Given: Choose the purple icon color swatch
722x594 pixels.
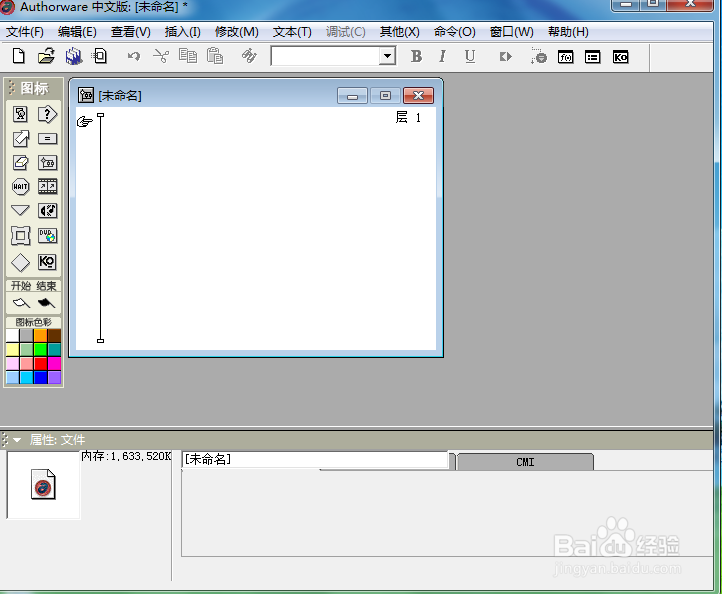Looking at the screenshot, I should click(54, 378).
